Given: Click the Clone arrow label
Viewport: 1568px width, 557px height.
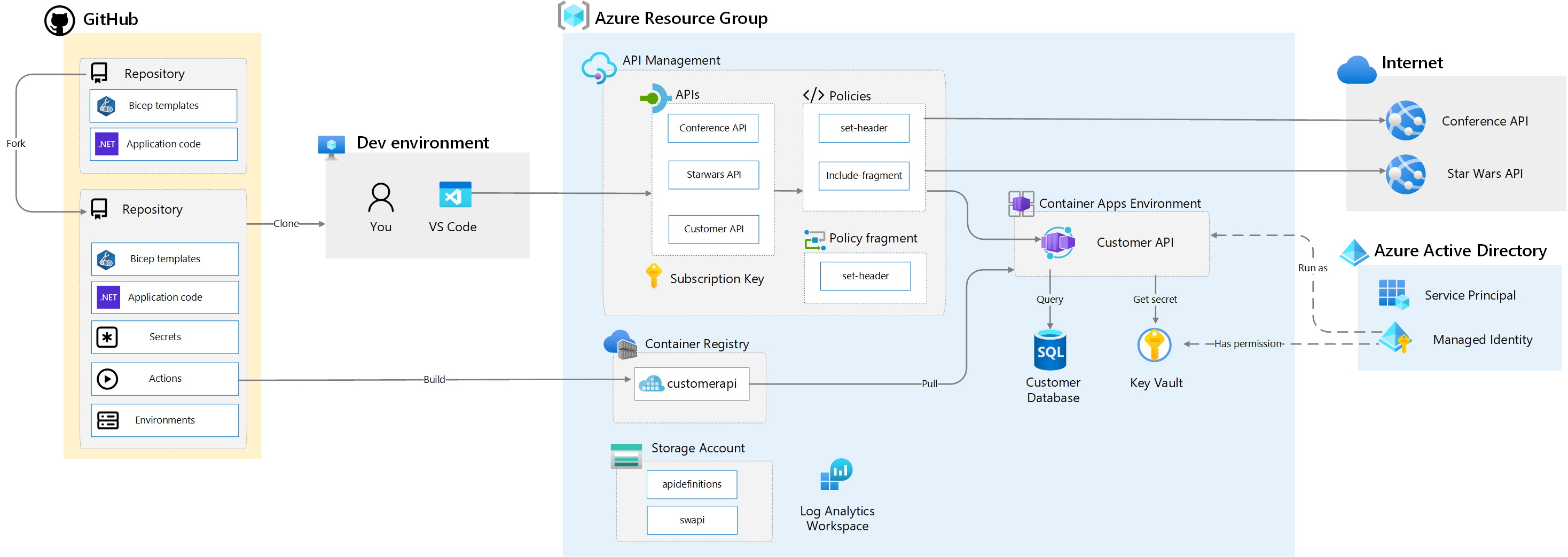Looking at the screenshot, I should tap(286, 223).
